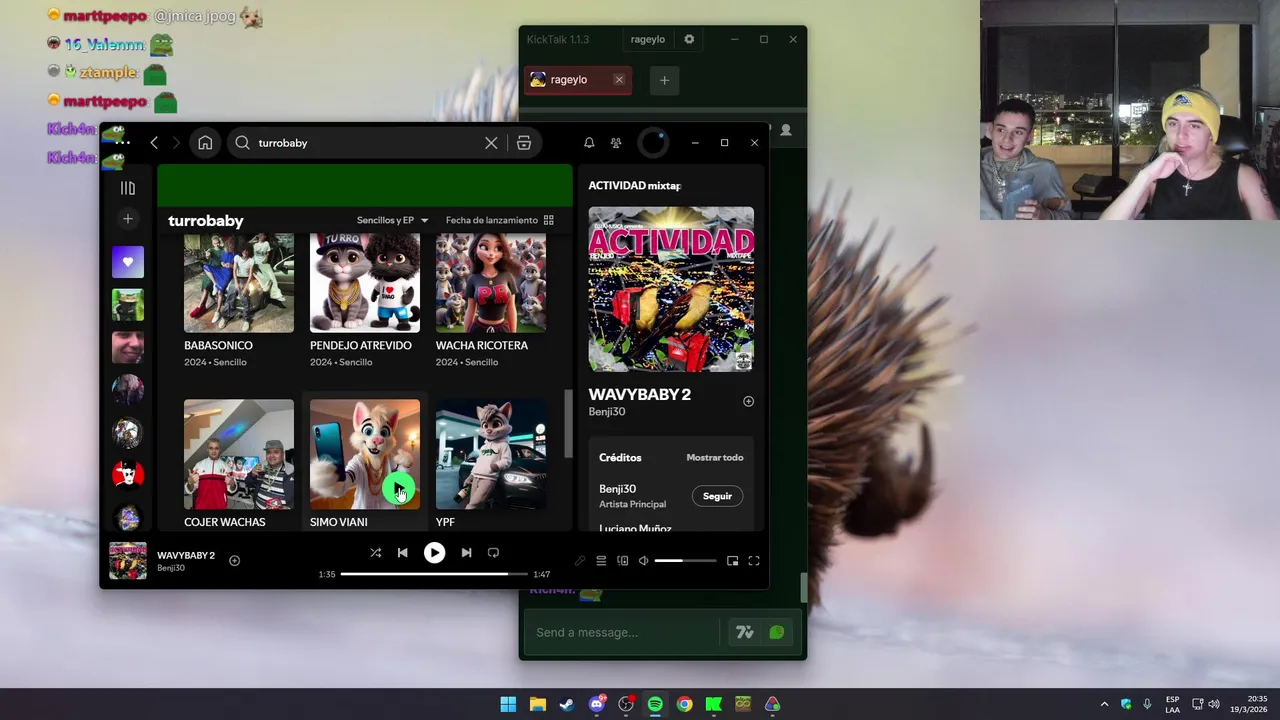The width and height of the screenshot is (1280, 720).
Task: Click Mostrar todo in Créditos
Action: click(715, 457)
